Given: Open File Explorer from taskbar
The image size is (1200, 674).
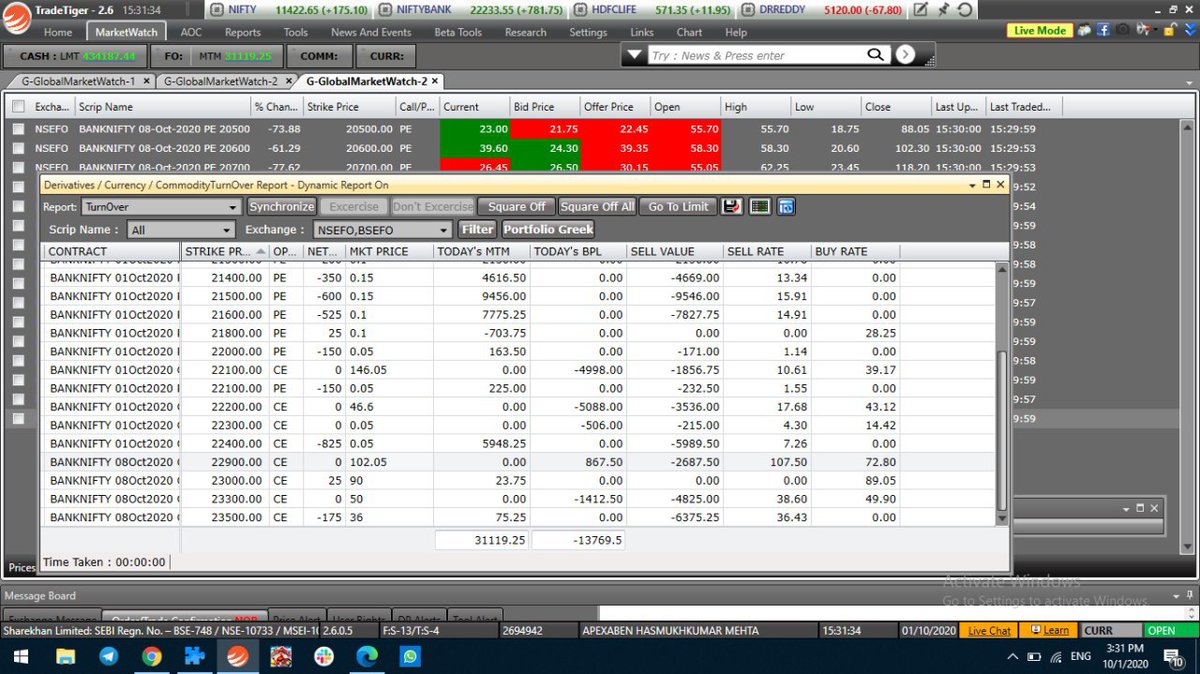Looking at the screenshot, I should coord(65,656).
